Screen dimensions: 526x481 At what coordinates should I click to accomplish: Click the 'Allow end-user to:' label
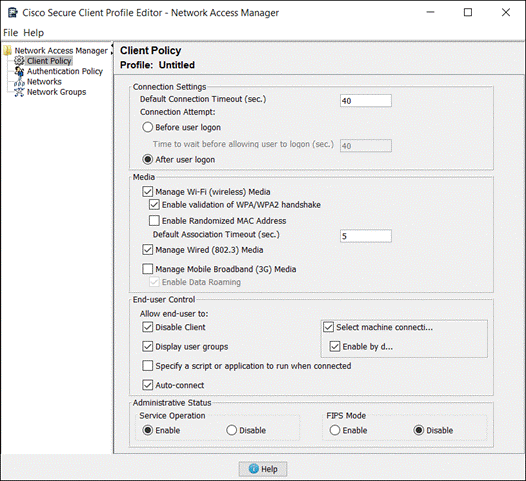(174, 314)
